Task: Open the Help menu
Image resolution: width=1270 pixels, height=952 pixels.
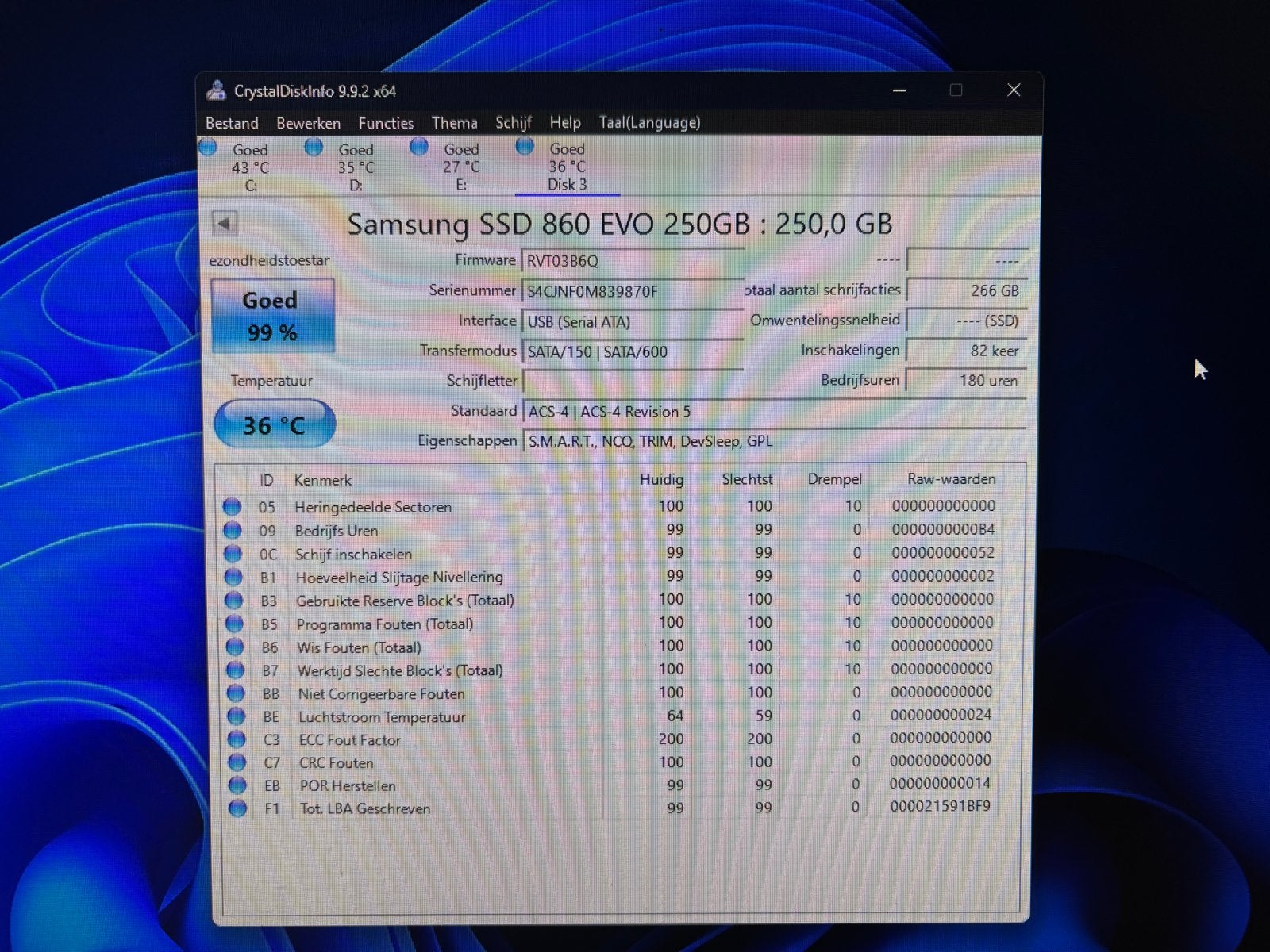Action: click(565, 123)
